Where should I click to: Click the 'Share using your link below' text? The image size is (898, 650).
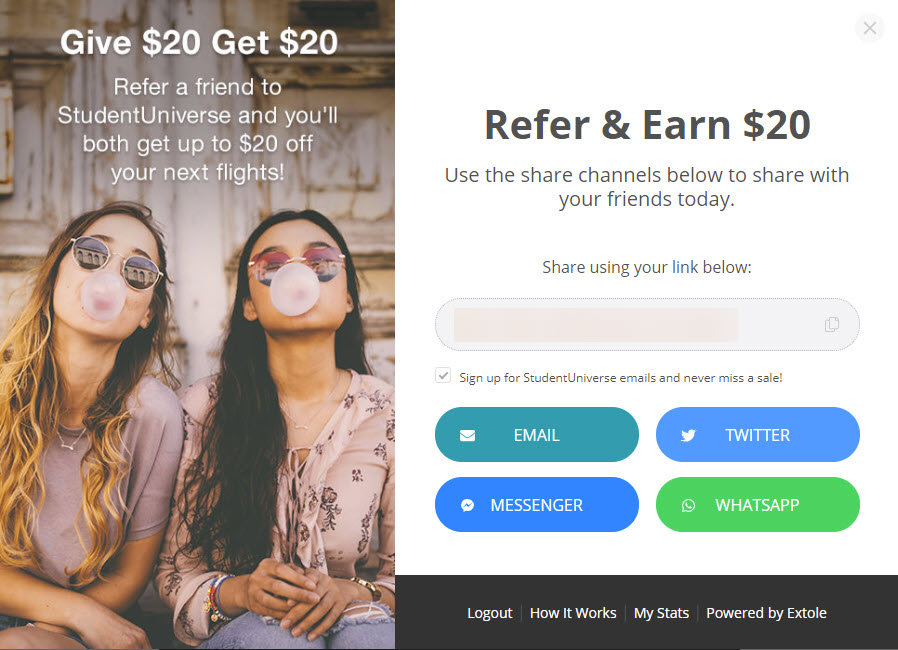pos(647,267)
